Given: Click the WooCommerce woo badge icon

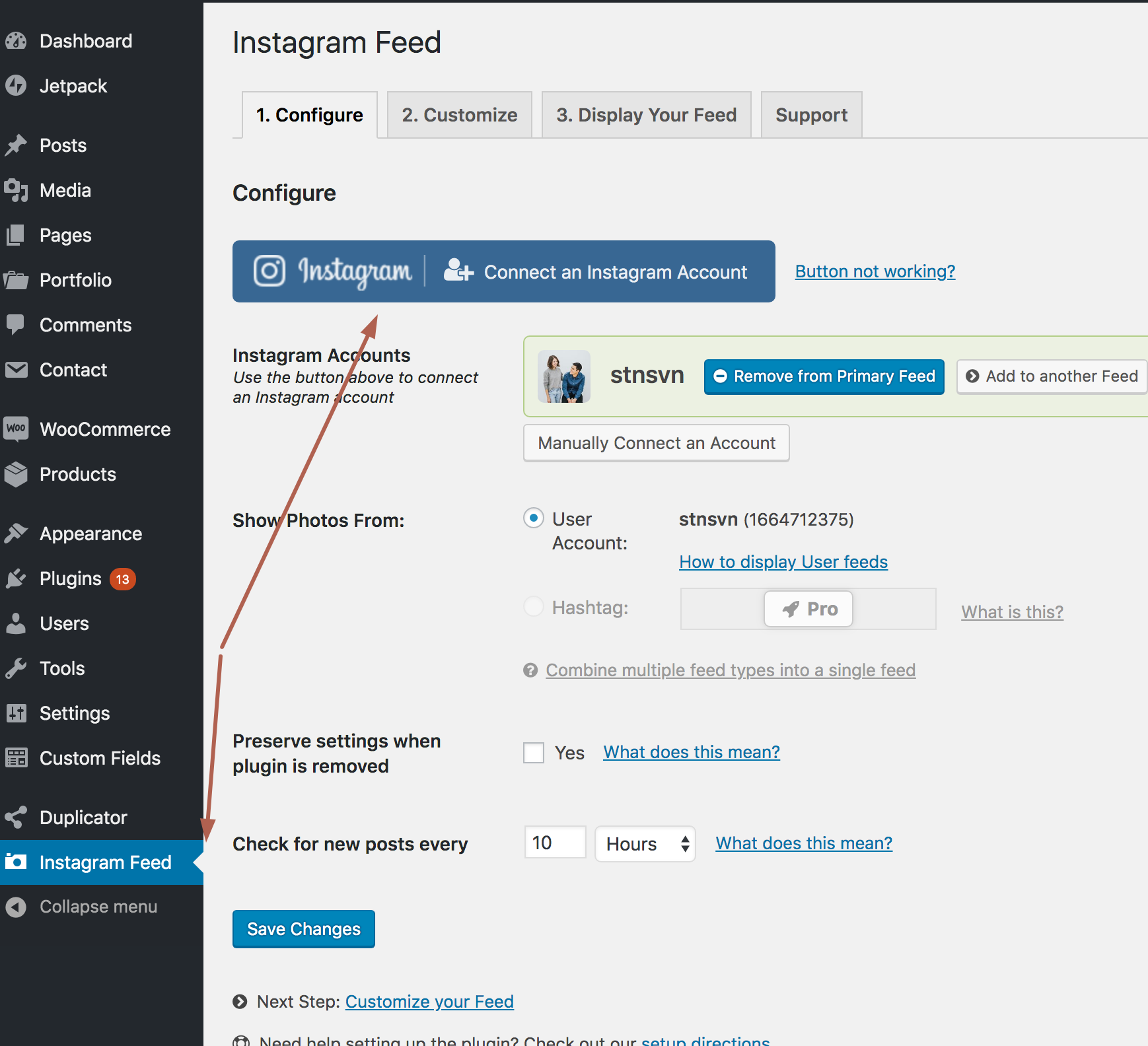Looking at the screenshot, I should click(16, 429).
